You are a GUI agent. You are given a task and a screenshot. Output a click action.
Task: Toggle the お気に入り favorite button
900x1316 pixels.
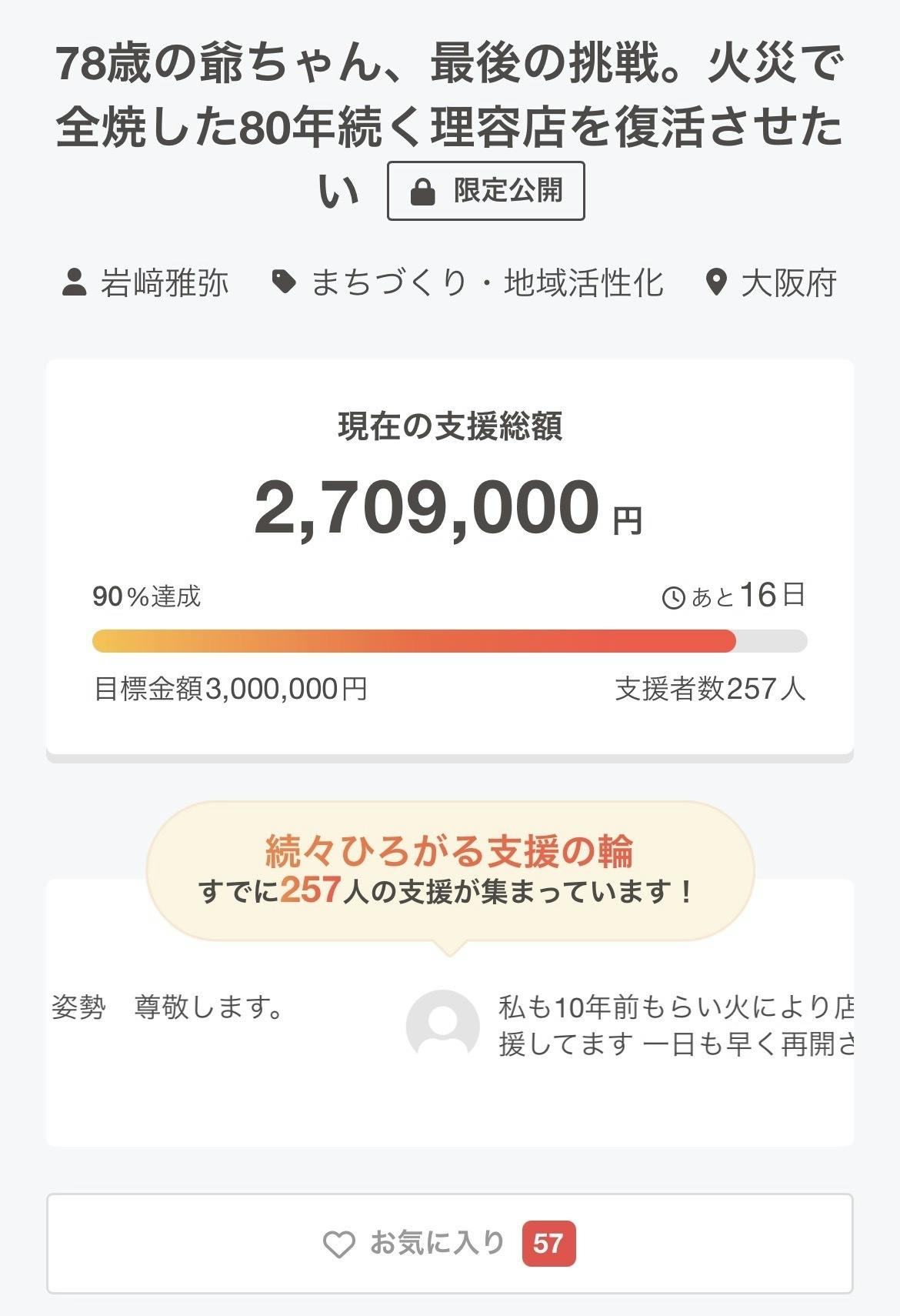(x=449, y=1244)
